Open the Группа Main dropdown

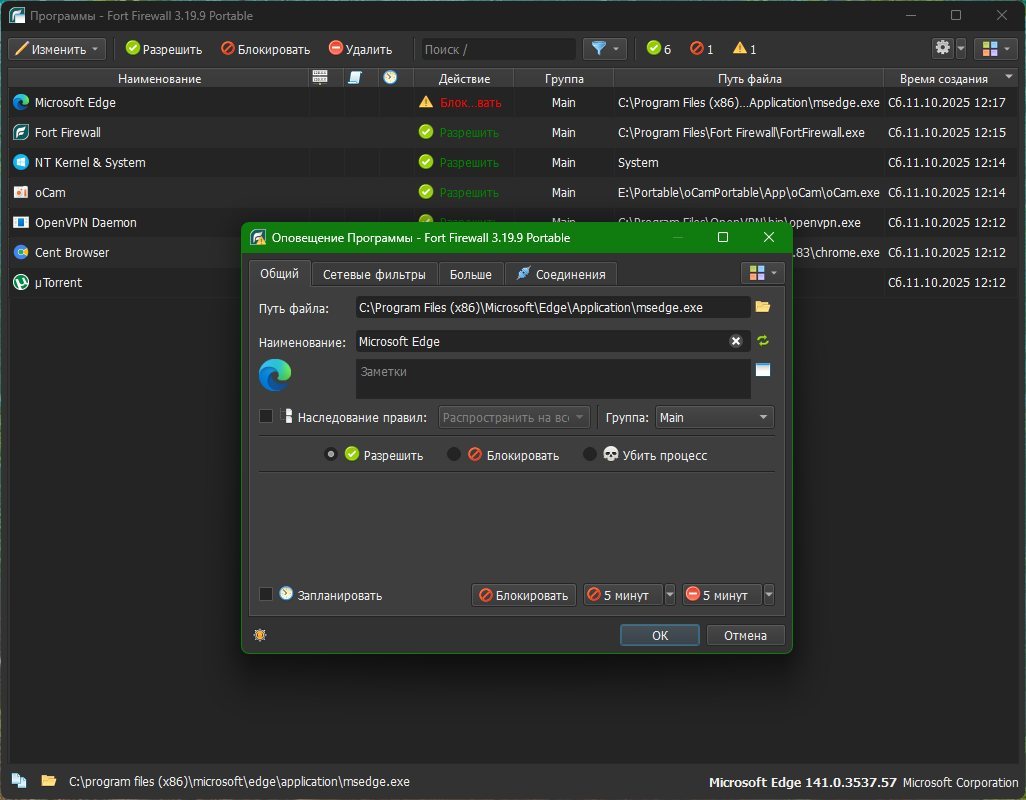click(x=714, y=418)
